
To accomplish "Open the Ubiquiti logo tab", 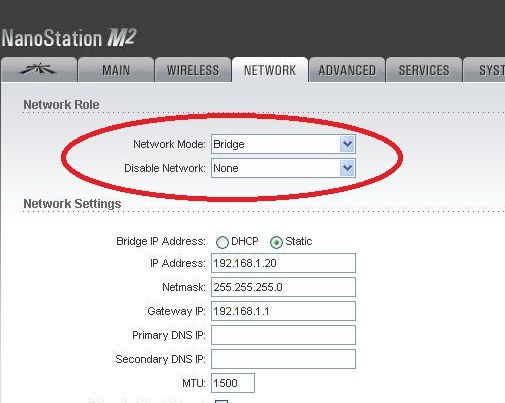I will pos(39,70).
